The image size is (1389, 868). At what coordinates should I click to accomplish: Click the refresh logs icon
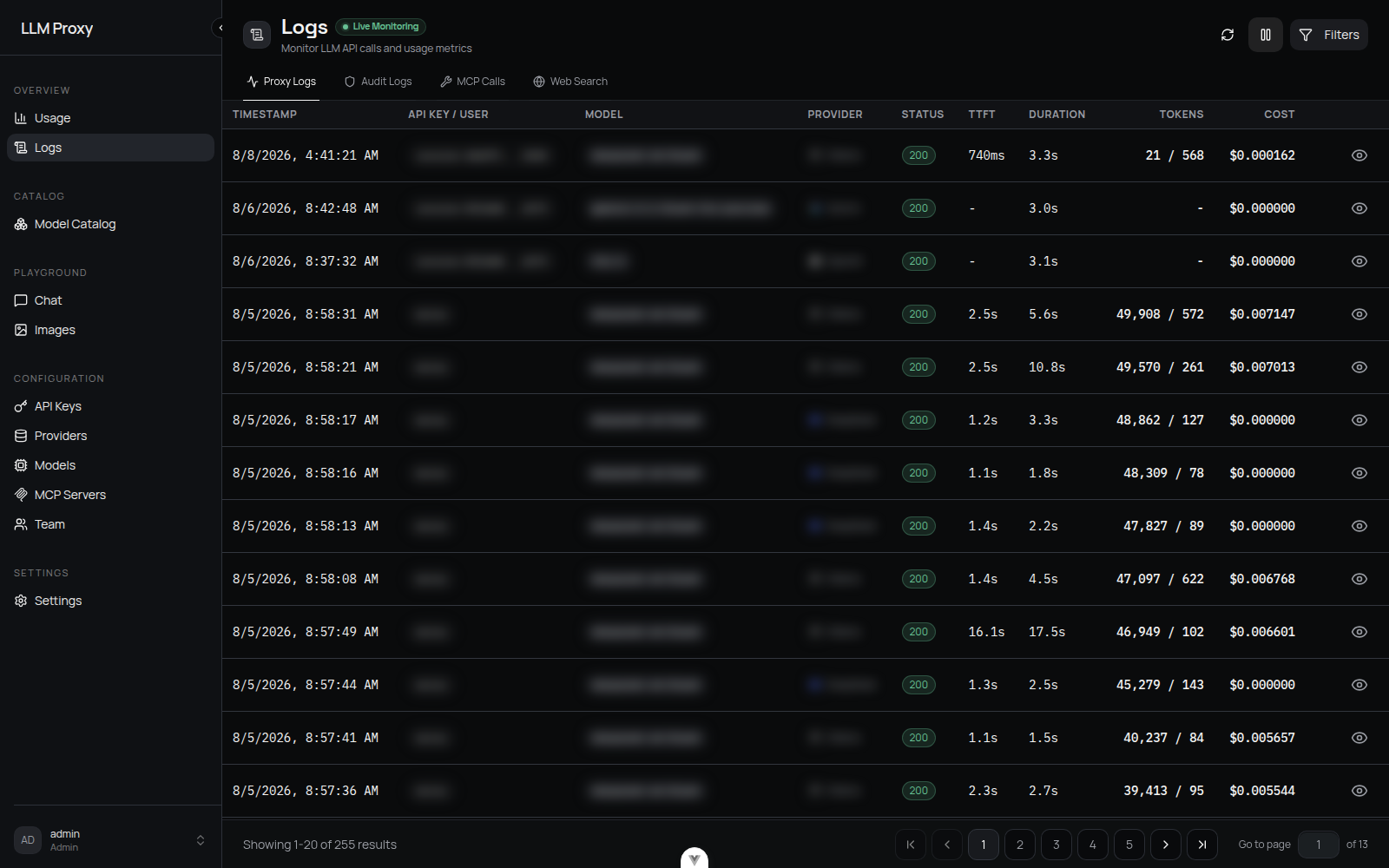[1227, 35]
